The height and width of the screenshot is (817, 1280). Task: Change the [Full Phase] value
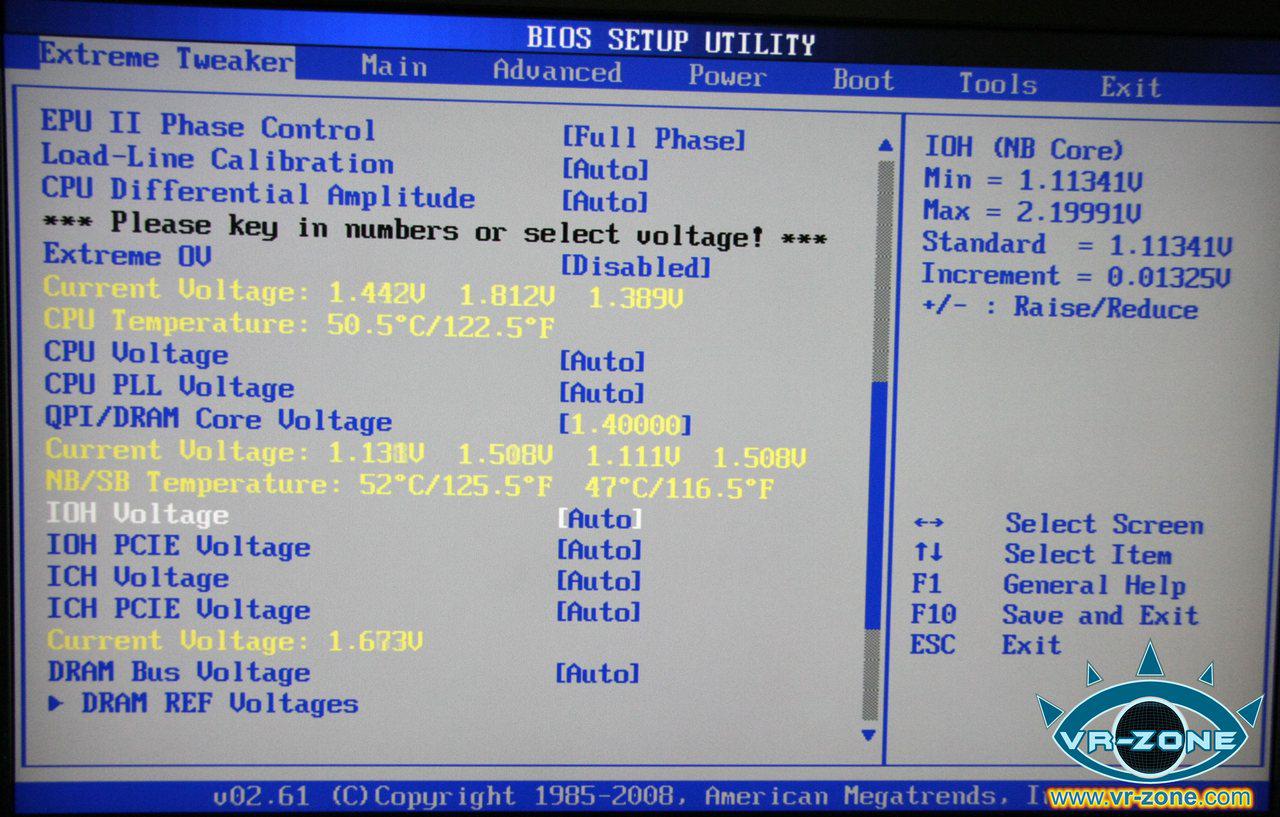(x=654, y=140)
